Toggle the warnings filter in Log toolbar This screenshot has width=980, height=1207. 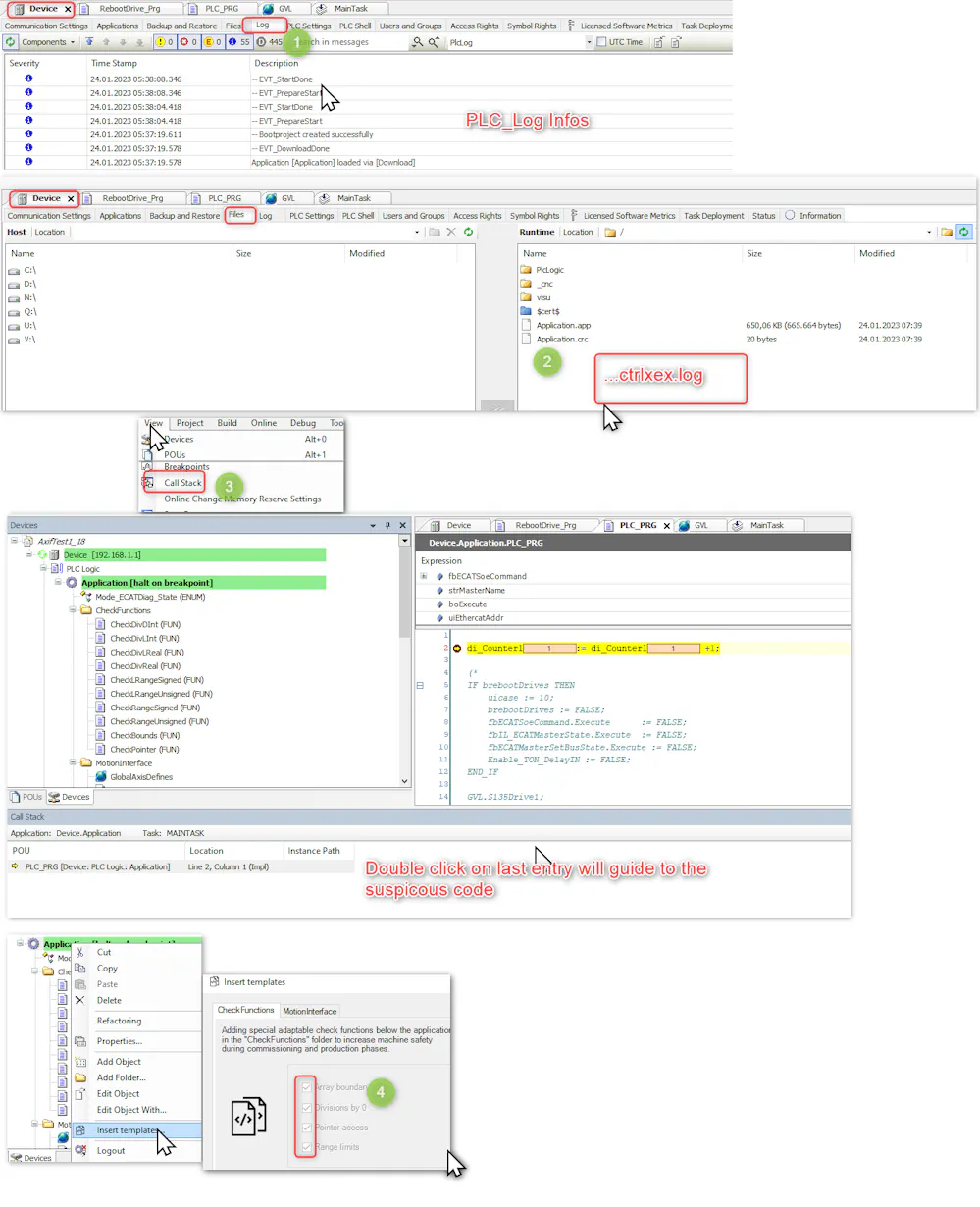(164, 42)
